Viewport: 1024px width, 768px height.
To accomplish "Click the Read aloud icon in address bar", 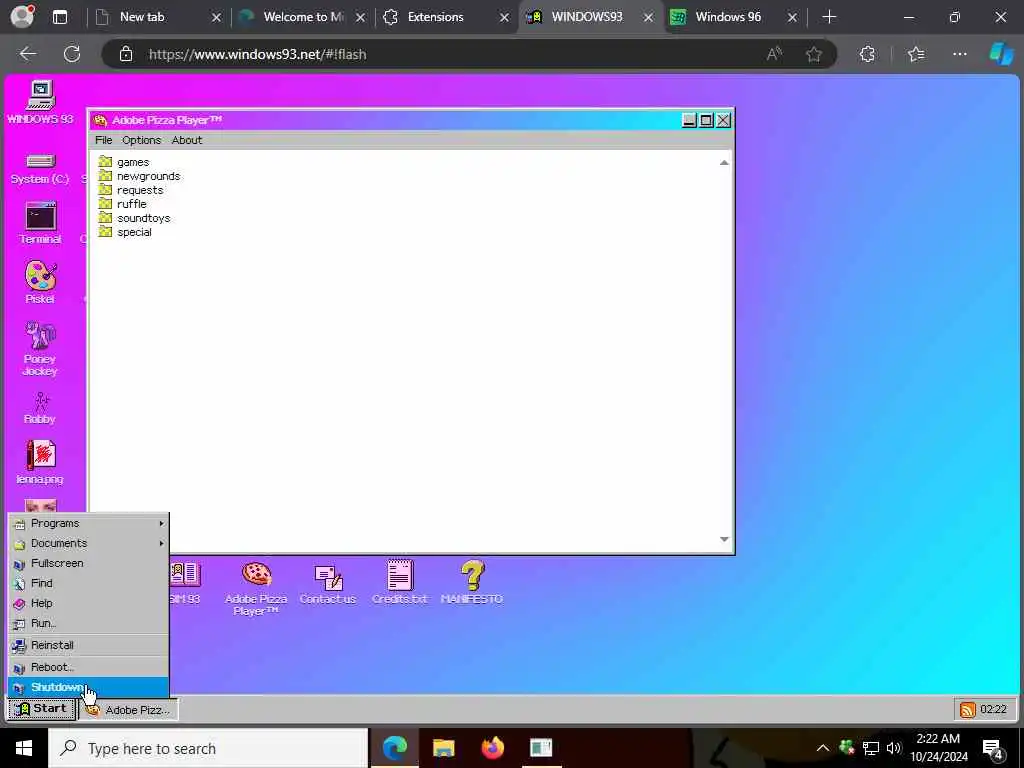I will click(774, 54).
